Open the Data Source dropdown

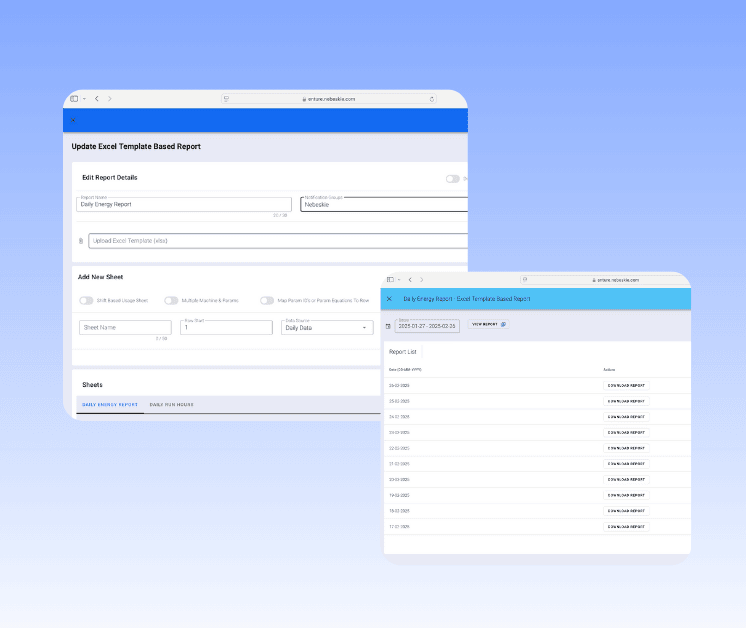point(327,327)
